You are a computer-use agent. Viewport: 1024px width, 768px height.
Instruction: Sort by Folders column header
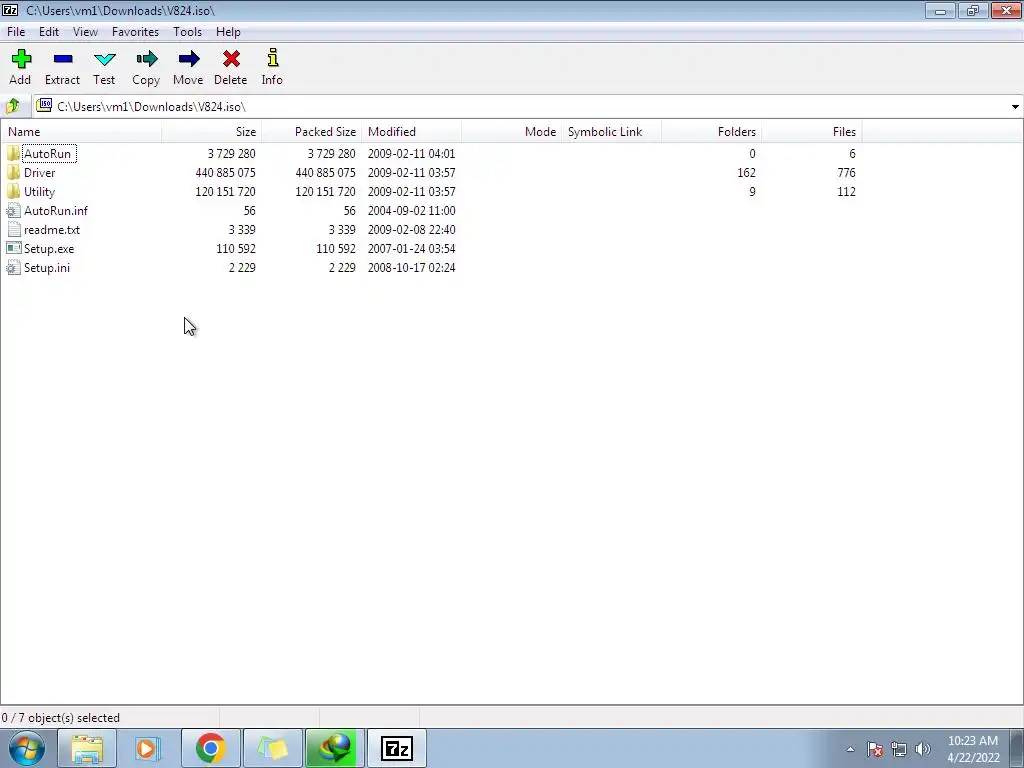(x=711, y=132)
